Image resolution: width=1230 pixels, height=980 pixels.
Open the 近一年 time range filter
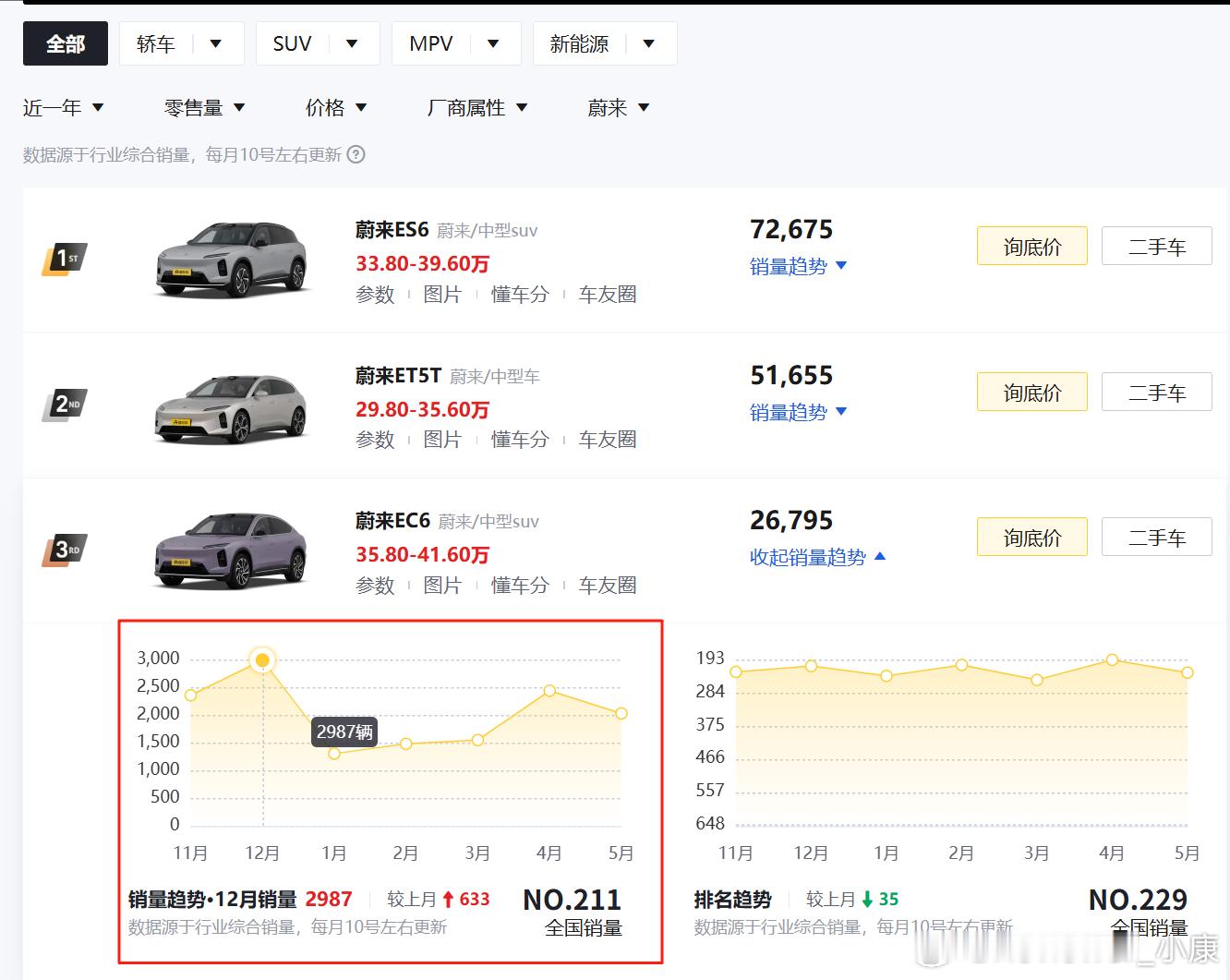(x=64, y=108)
